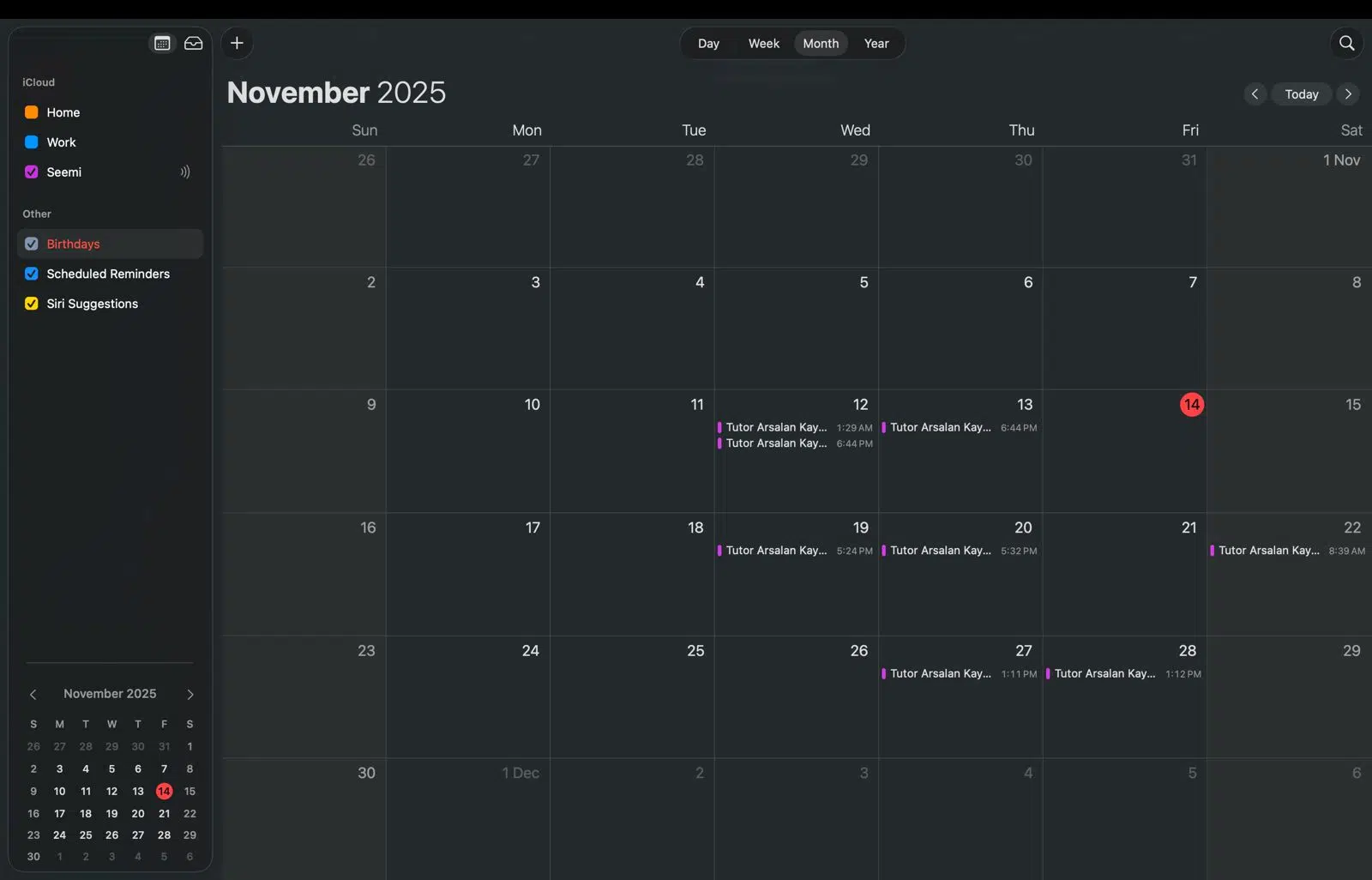Select date 24 in the mini calendar

pyautogui.click(x=59, y=835)
